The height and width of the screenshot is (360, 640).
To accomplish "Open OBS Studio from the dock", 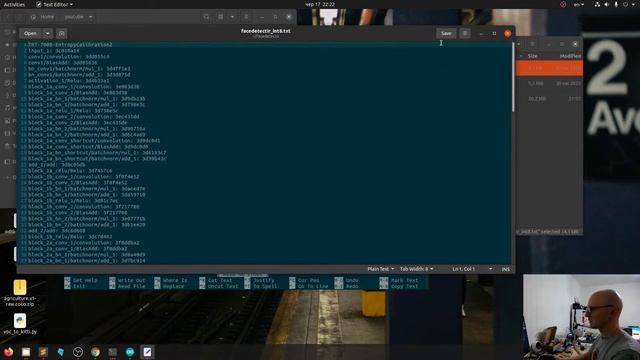I will tap(78, 352).
